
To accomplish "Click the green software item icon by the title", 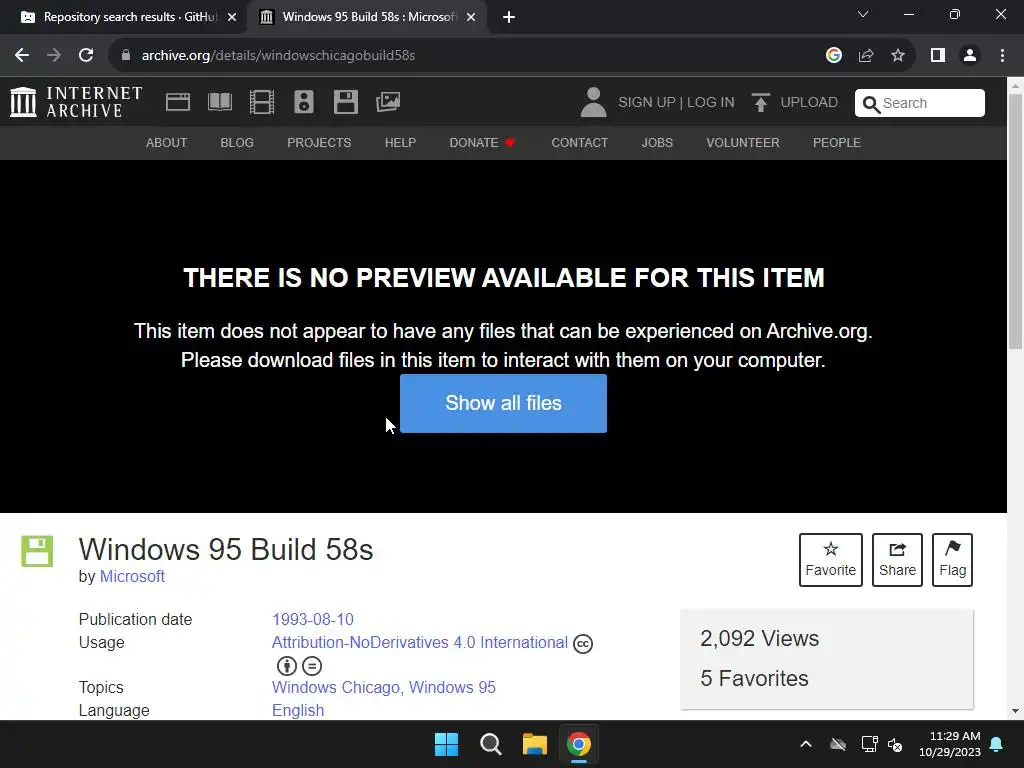I will point(37,551).
